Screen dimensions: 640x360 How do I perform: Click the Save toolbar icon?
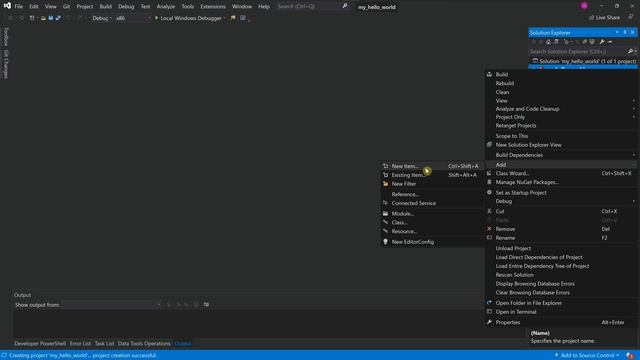coord(51,18)
